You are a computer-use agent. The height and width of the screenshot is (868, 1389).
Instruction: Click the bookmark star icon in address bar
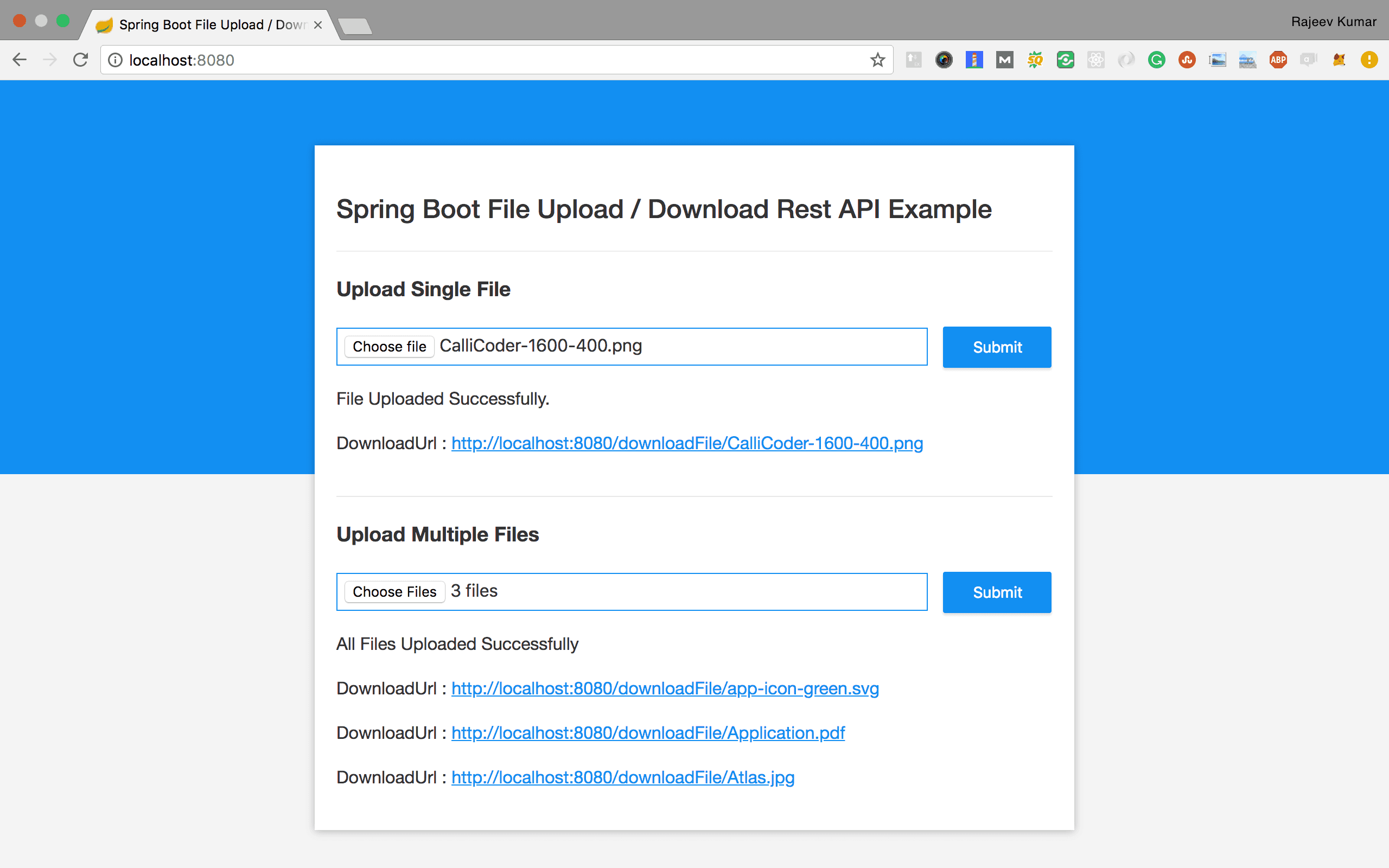click(x=878, y=59)
